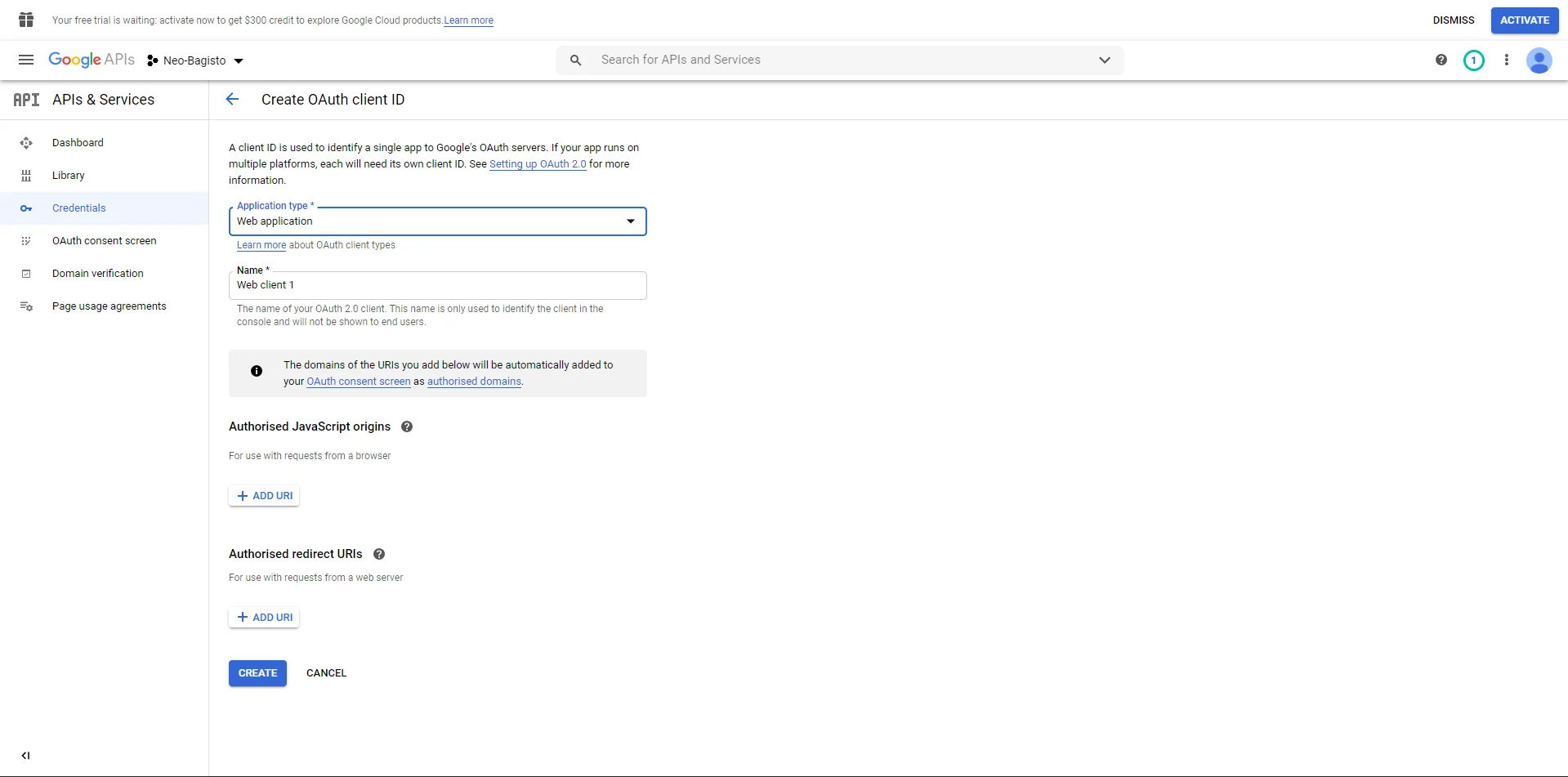Show help for Authorised redirect URIs
1568x777 pixels.
379,554
